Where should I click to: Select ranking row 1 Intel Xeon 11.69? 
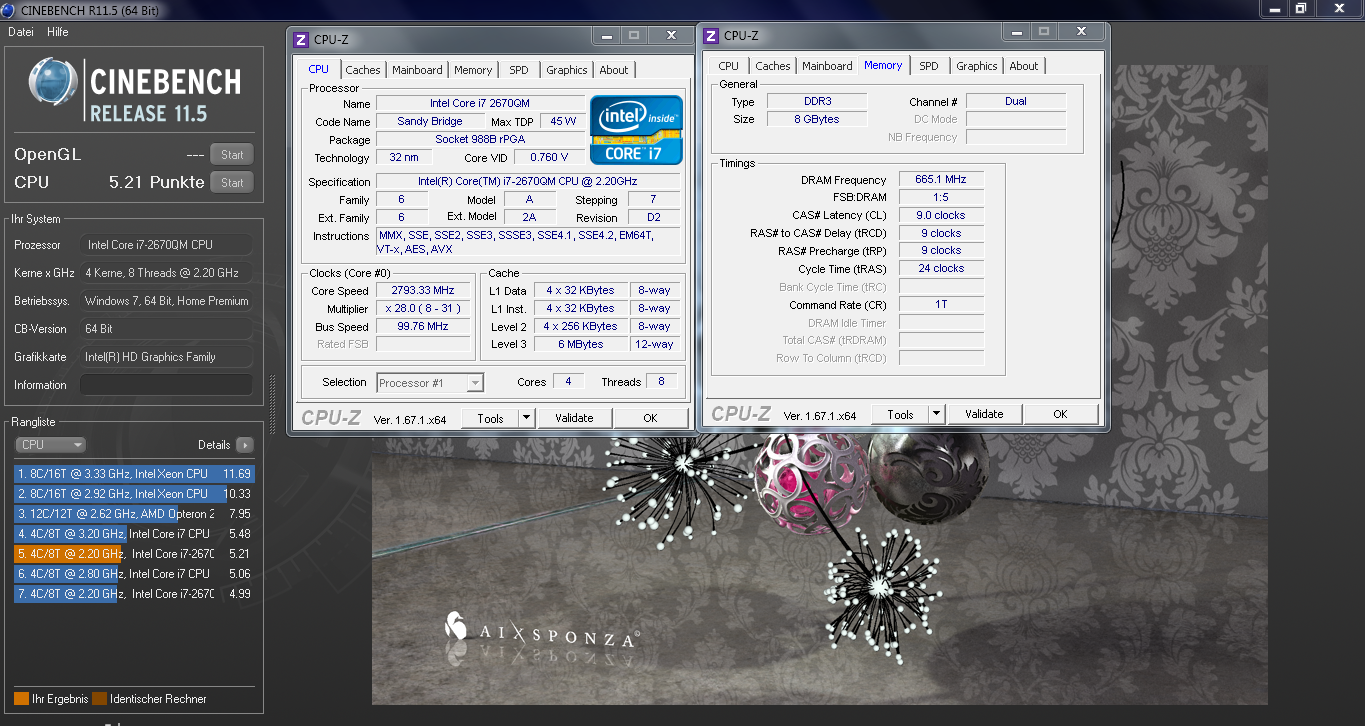click(134, 474)
